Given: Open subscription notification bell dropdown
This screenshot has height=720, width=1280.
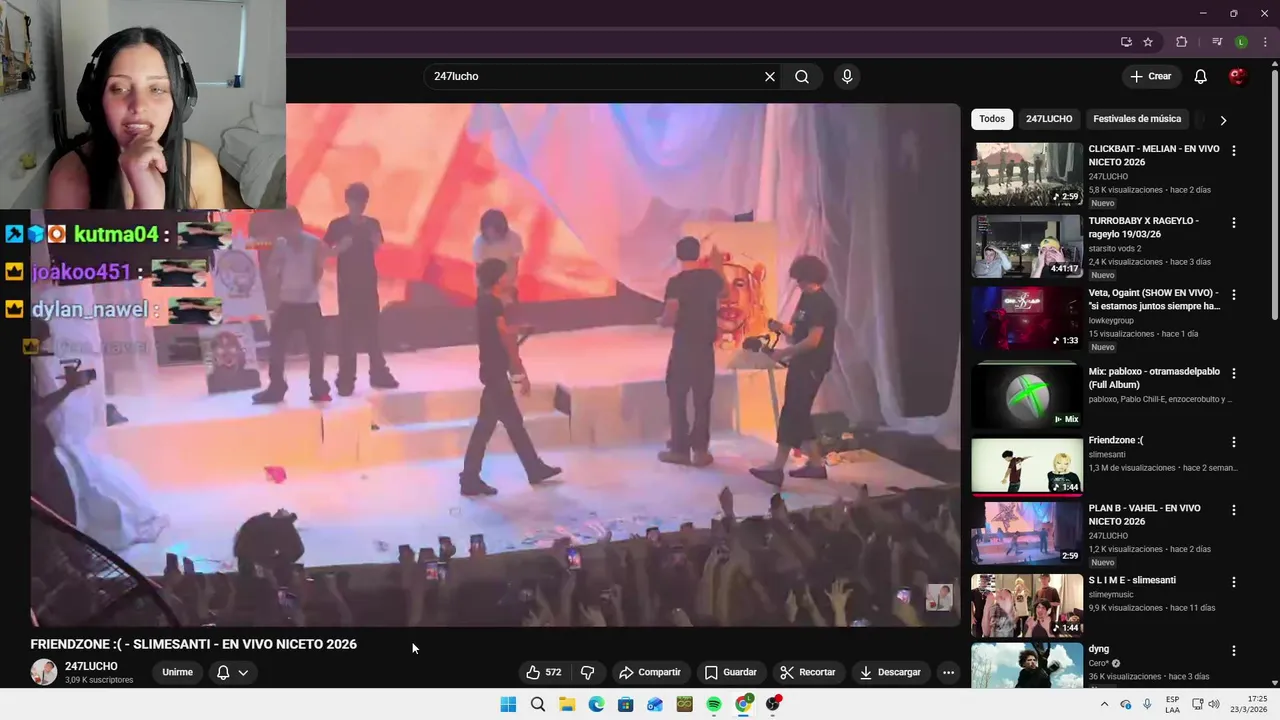Looking at the screenshot, I should [x=232, y=672].
